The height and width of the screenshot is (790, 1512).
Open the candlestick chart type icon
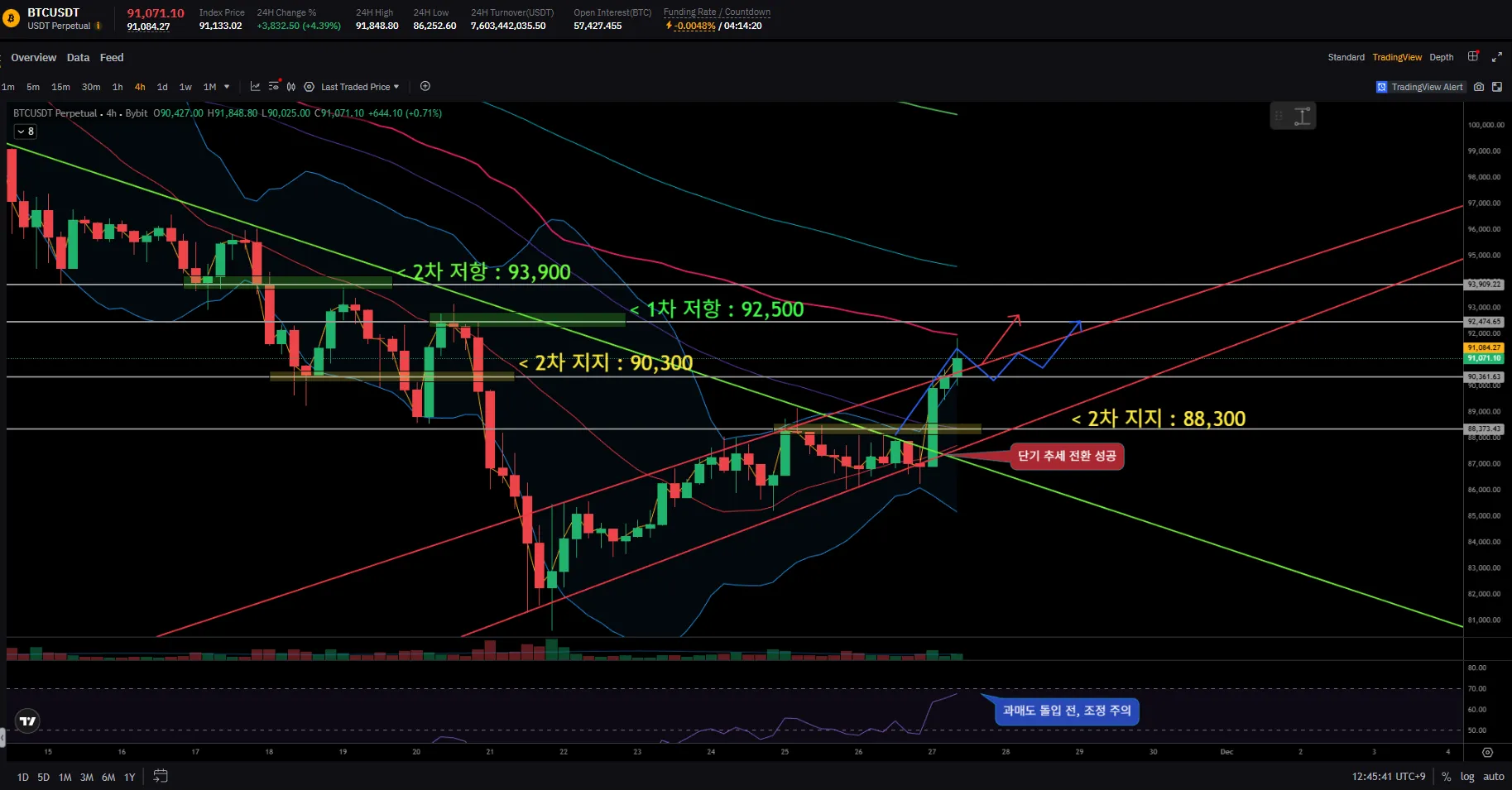[290, 87]
